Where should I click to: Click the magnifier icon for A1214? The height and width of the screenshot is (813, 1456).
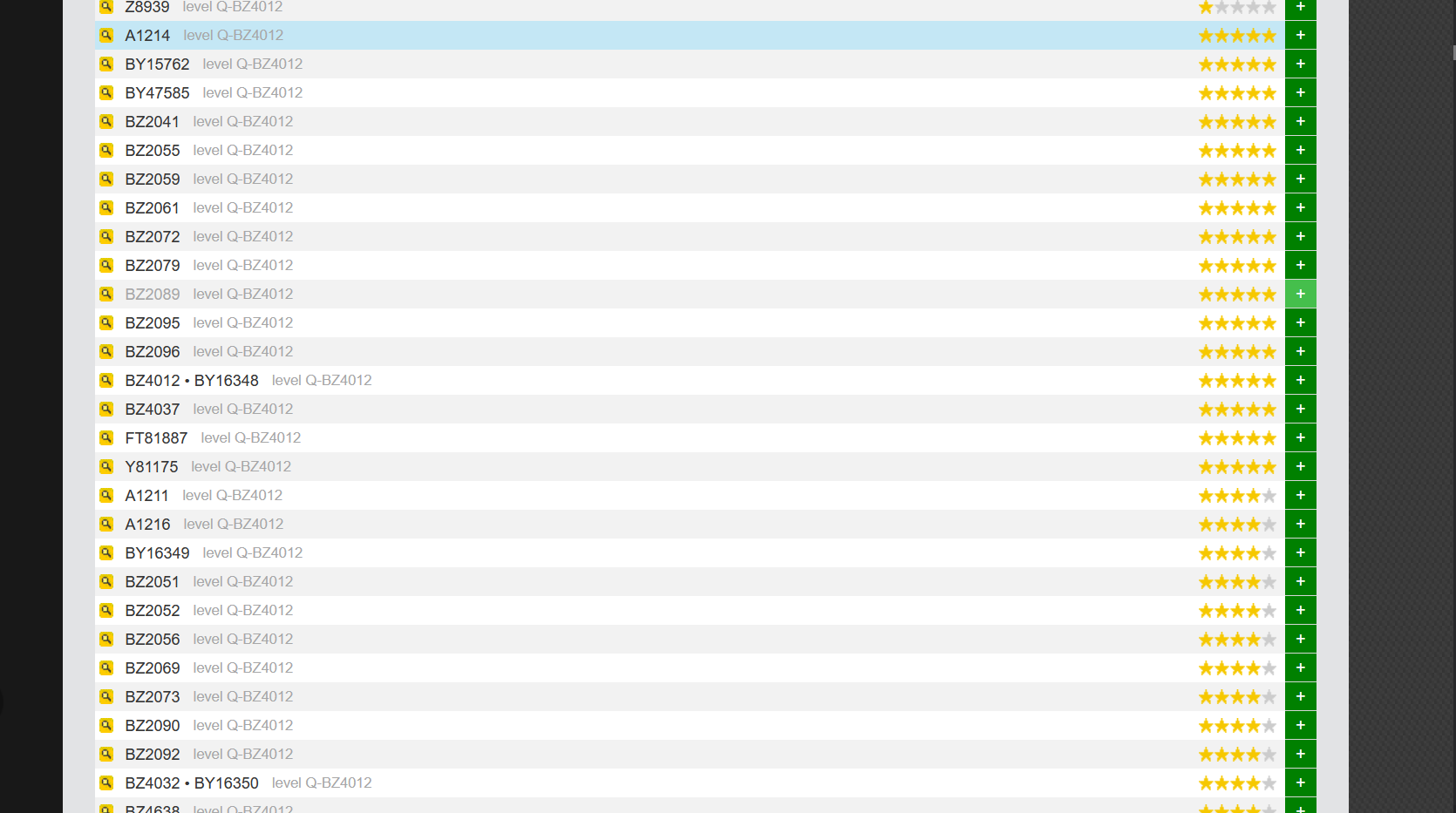point(106,36)
